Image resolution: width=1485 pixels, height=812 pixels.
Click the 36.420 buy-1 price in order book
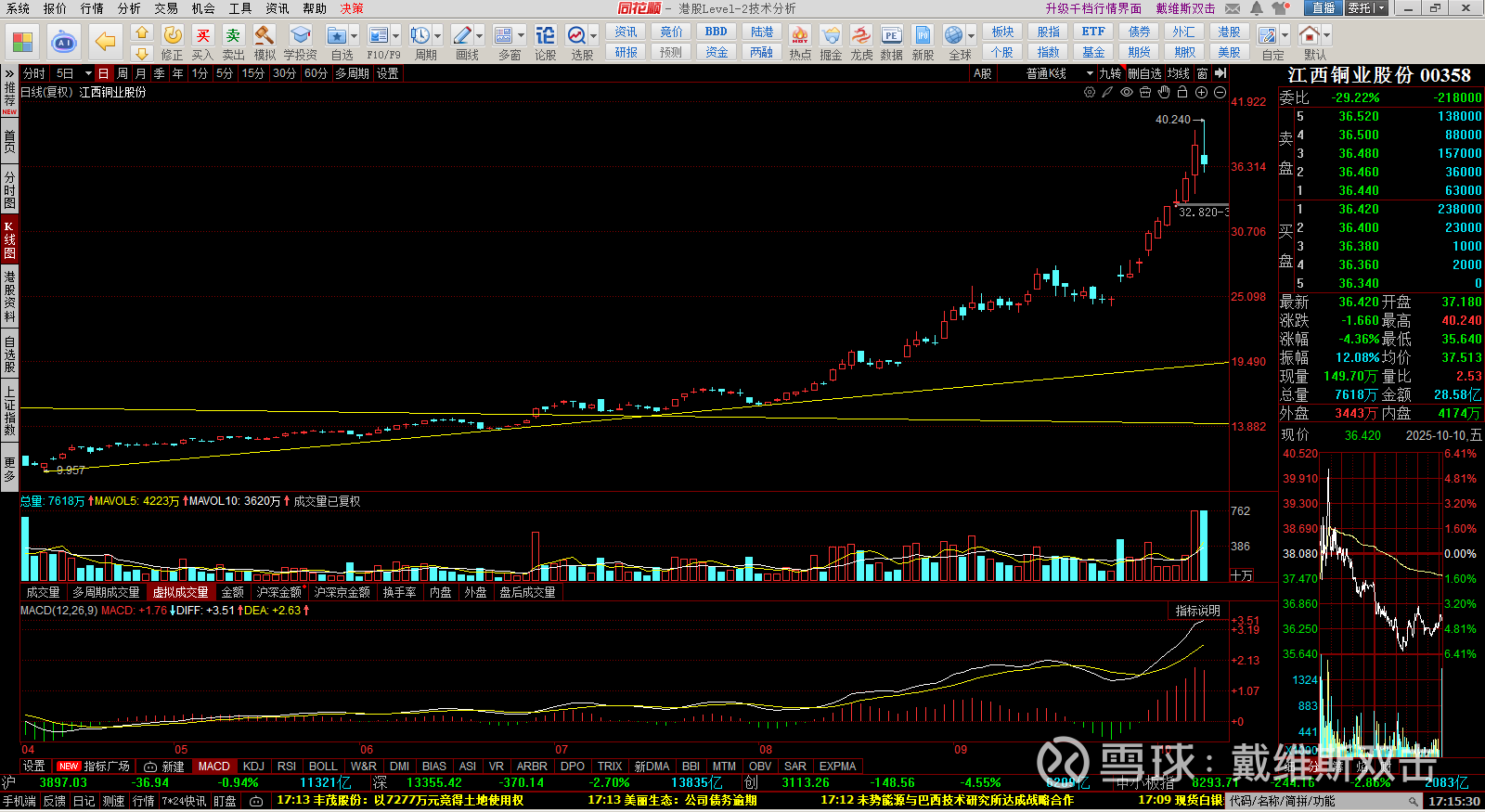tap(1358, 209)
